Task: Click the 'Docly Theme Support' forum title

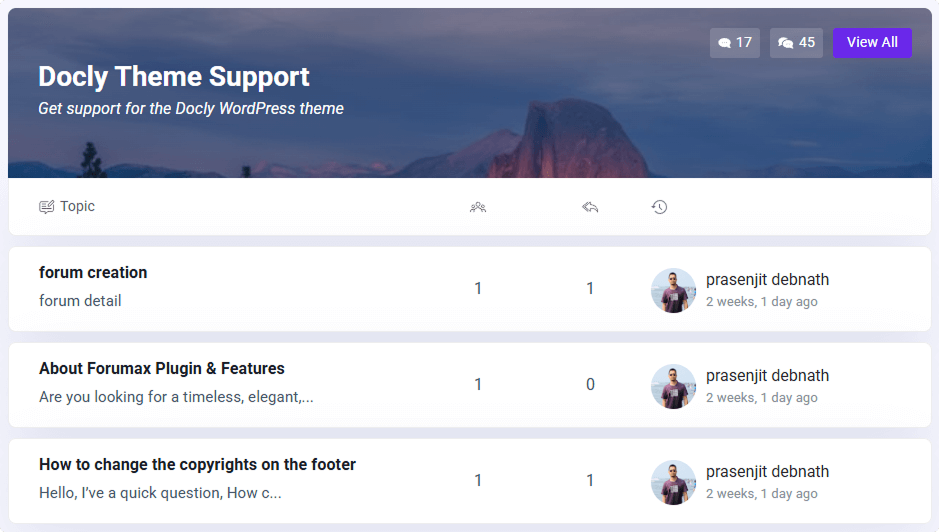Action: [x=174, y=76]
